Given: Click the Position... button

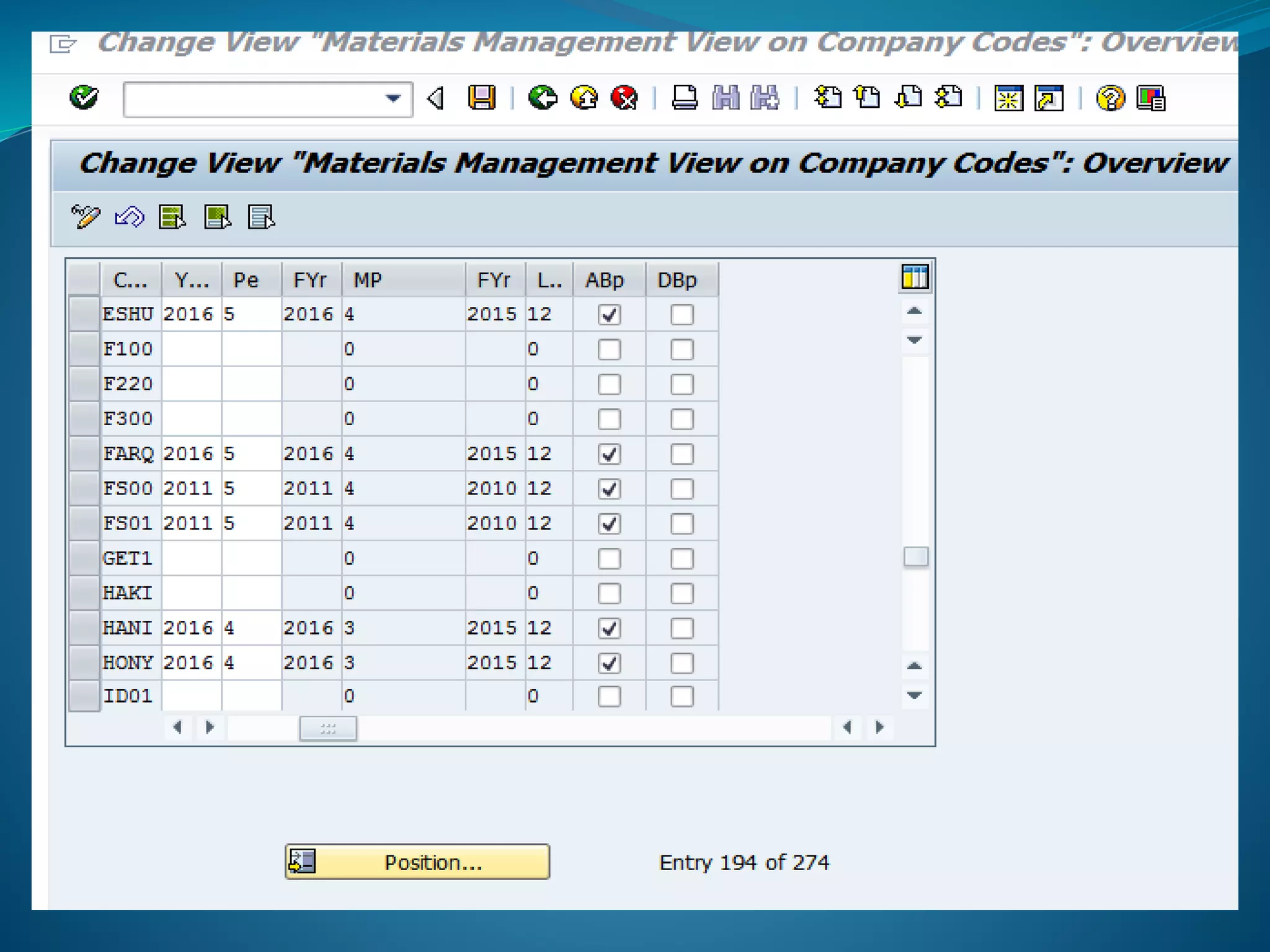Looking at the screenshot, I should pos(417,862).
